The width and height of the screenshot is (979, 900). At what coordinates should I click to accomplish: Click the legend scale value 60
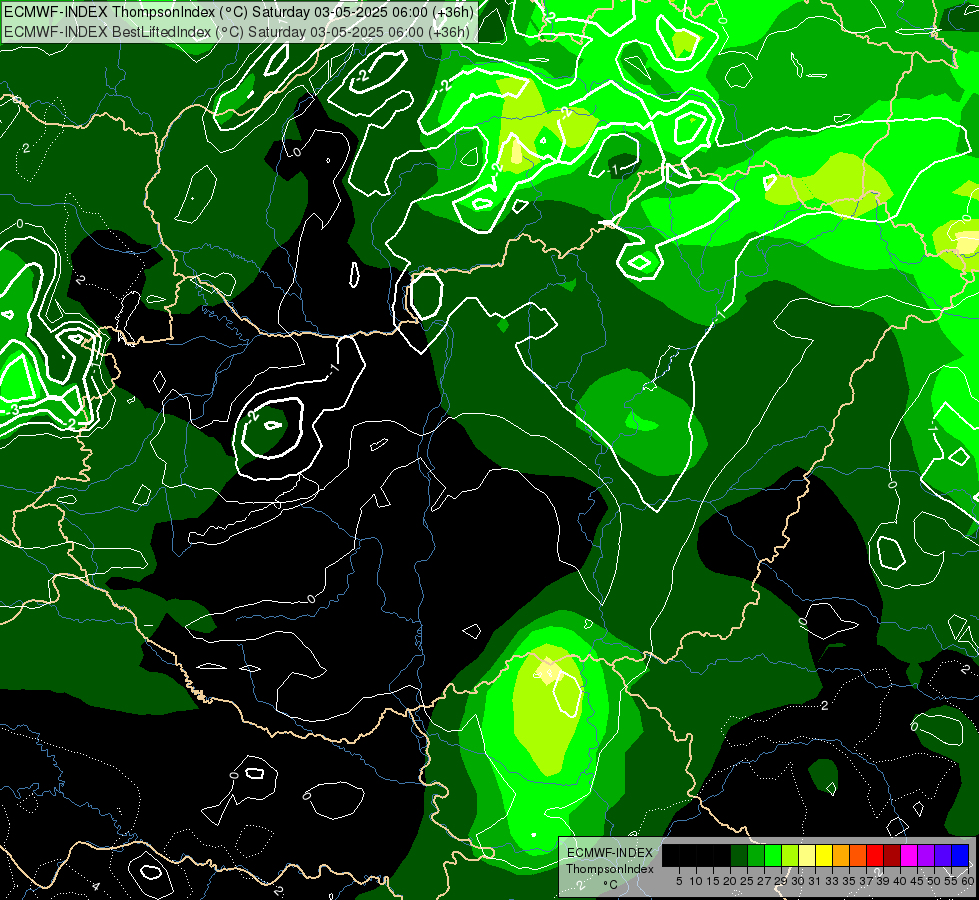[968, 881]
